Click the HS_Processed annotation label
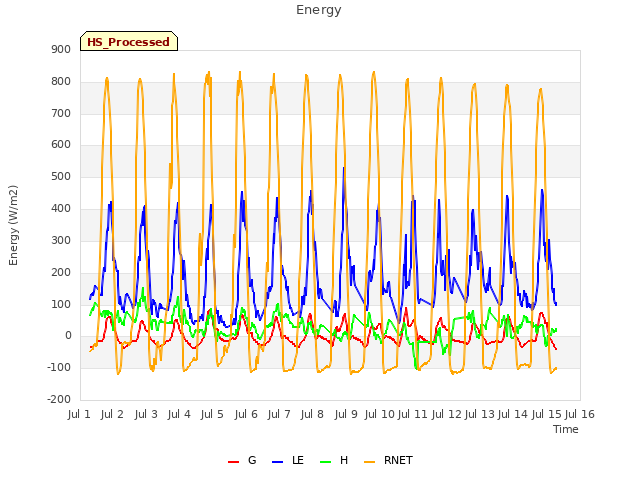 pyautogui.click(x=129, y=41)
